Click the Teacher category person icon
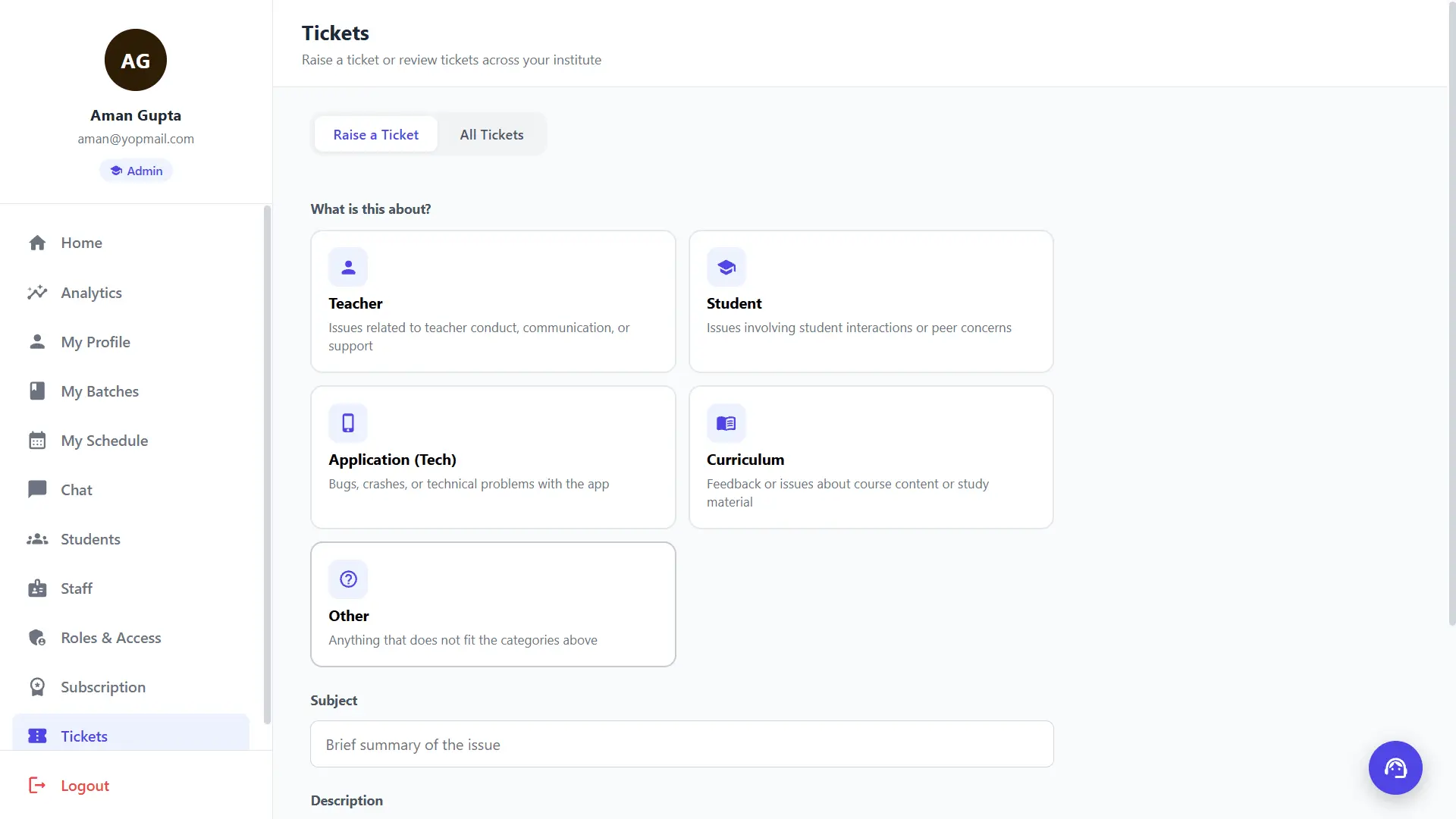 (348, 267)
